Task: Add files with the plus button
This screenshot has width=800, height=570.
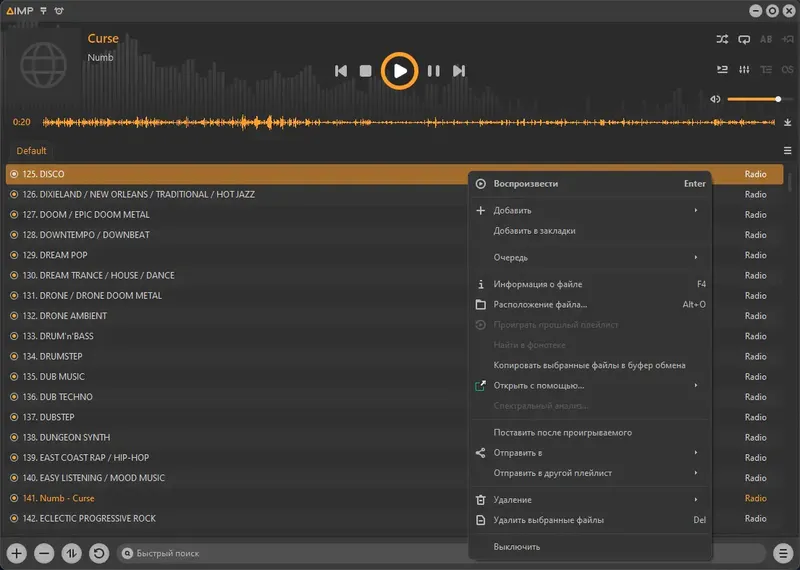Action: [x=17, y=553]
